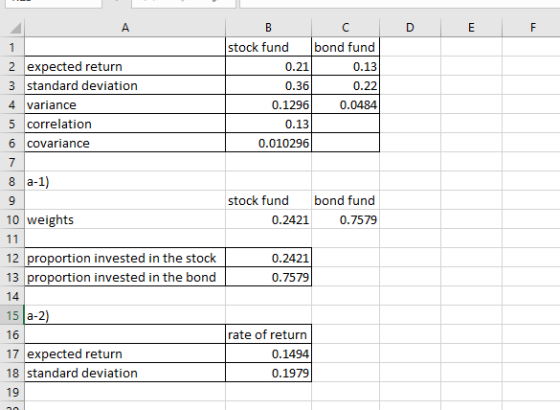
Task: Select column E header
Action: coord(471,28)
